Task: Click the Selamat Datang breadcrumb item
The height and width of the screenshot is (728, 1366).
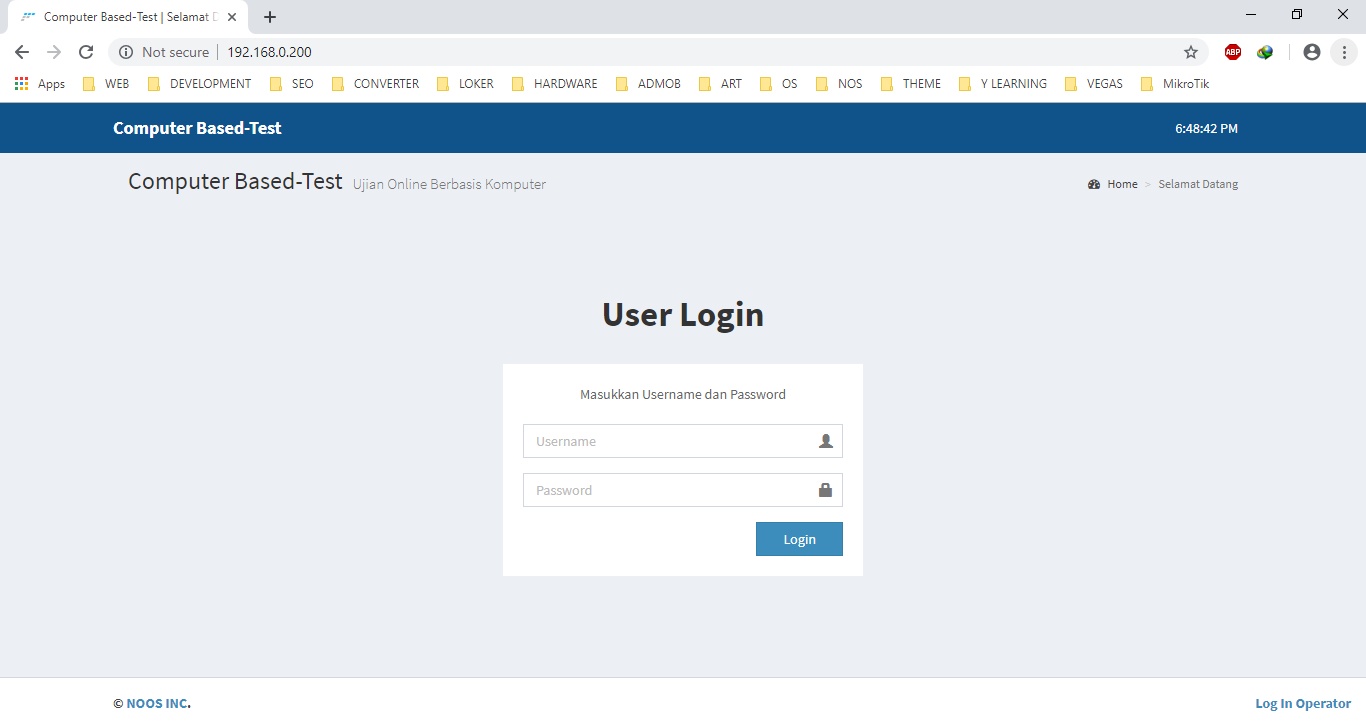Action: pyautogui.click(x=1198, y=184)
